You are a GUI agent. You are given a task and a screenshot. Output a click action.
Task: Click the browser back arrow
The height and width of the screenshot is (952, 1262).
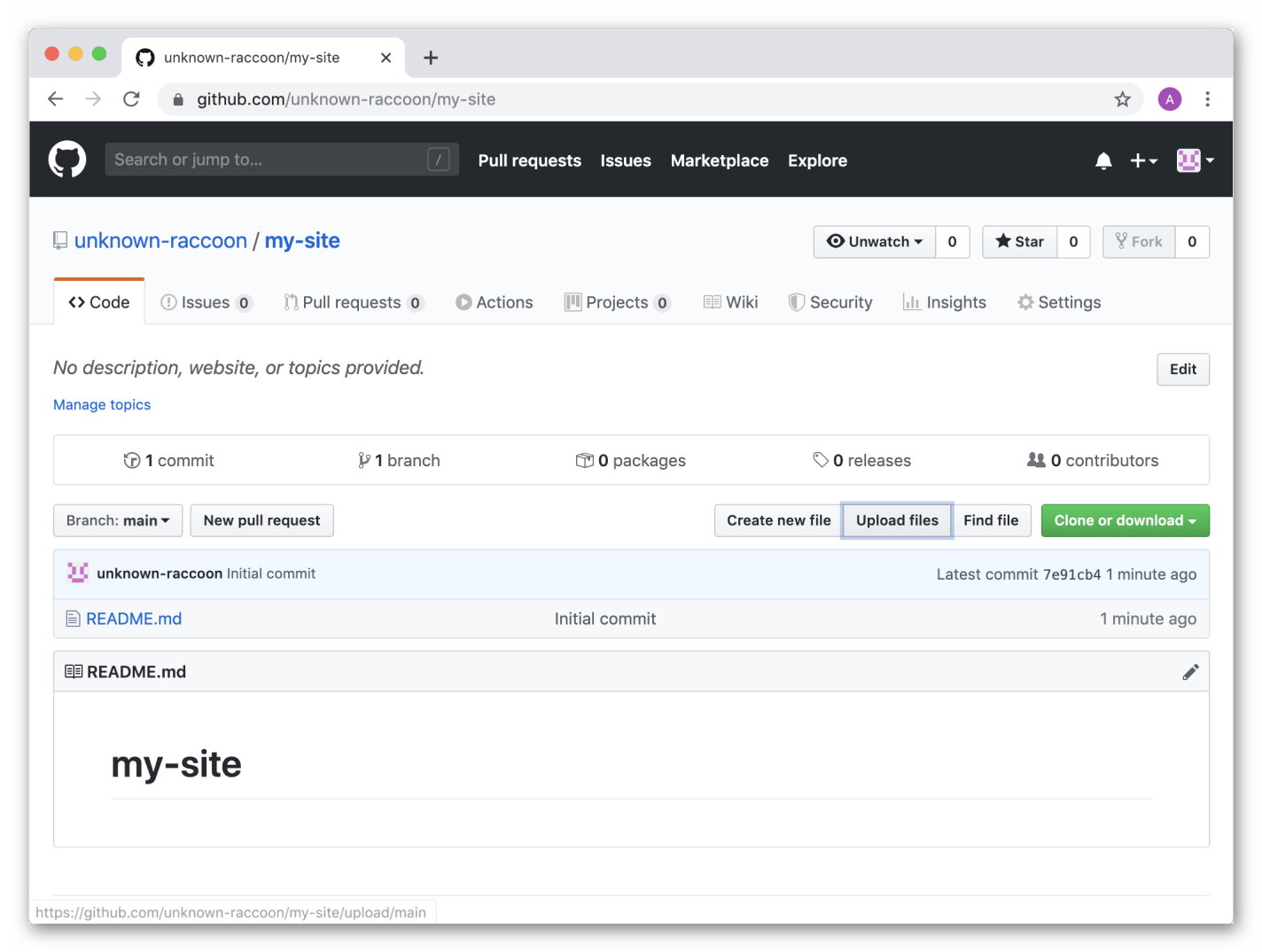pyautogui.click(x=56, y=99)
